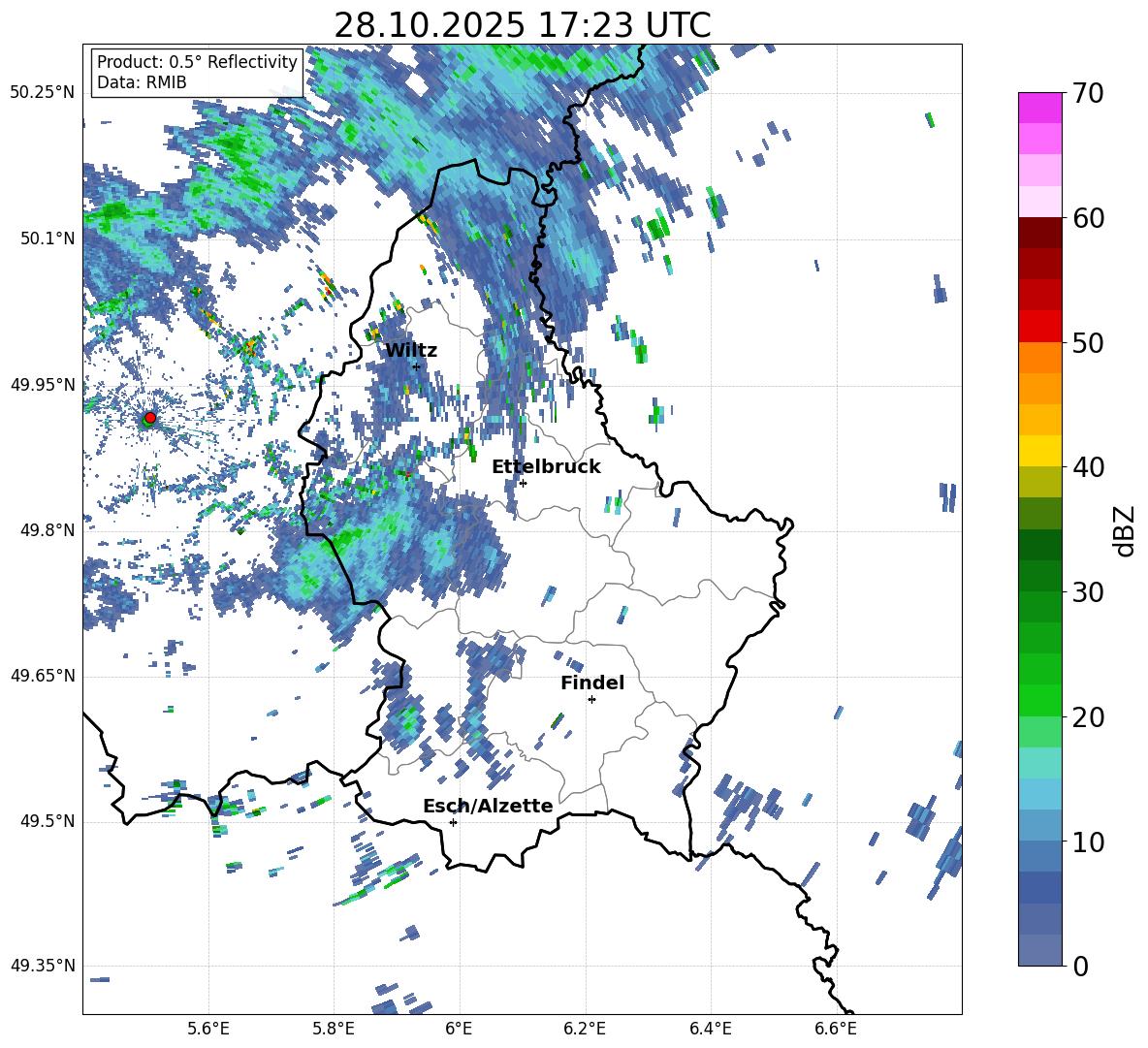Viewport: 1148px width, 1048px height.
Task: Click the orange colorbar segment below 50
Action: click(x=1040, y=358)
